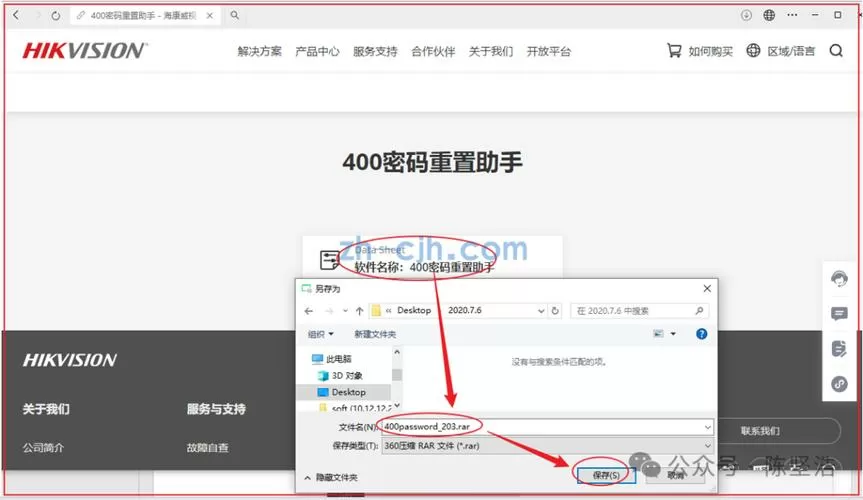The width and height of the screenshot is (863, 500).
Task: Select Desktop in the navigation tree
Action: [x=342, y=392]
